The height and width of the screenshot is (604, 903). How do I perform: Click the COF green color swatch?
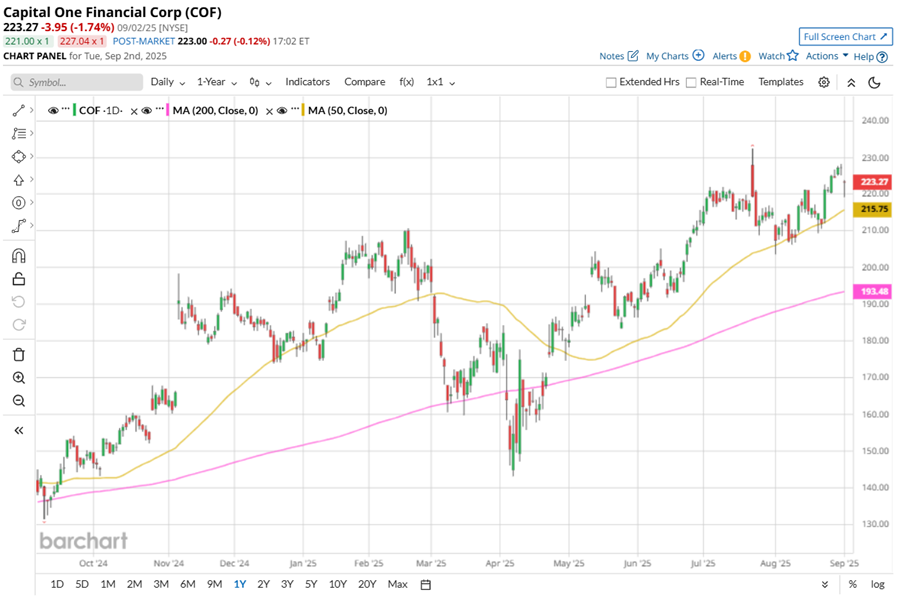click(74, 110)
